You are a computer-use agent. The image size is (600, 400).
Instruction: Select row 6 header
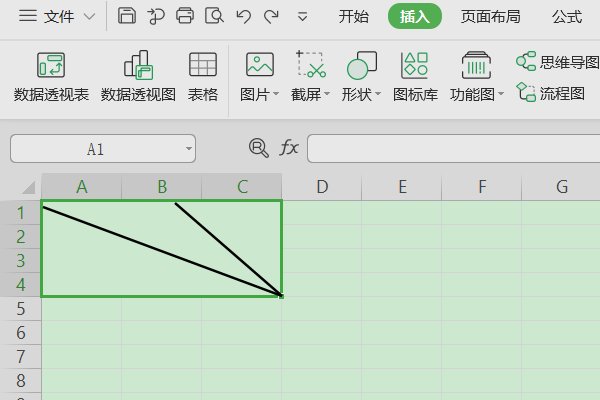21,333
